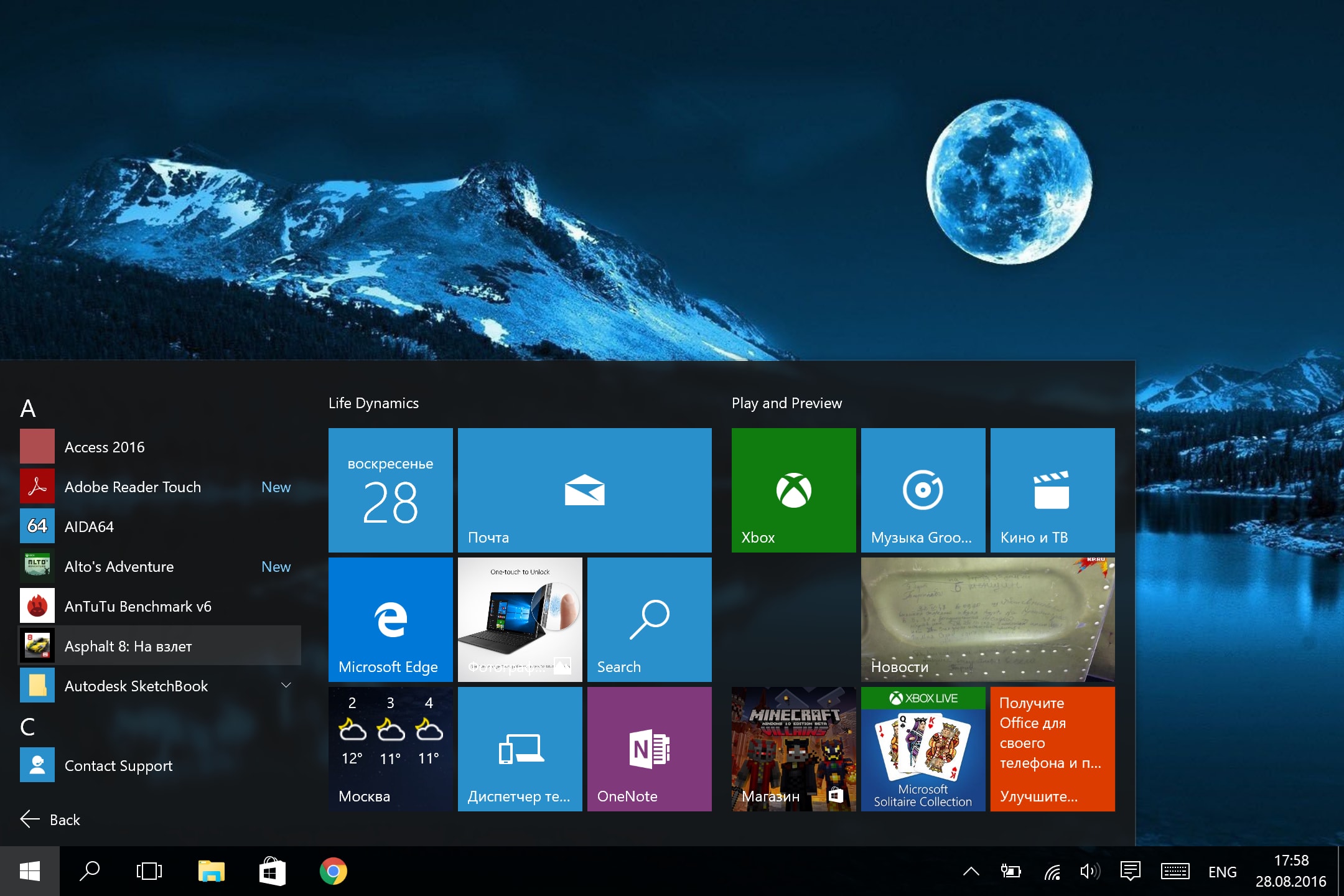Open AnTuTu Benchmark v6
The height and width of the screenshot is (896, 1344).
coord(160,606)
